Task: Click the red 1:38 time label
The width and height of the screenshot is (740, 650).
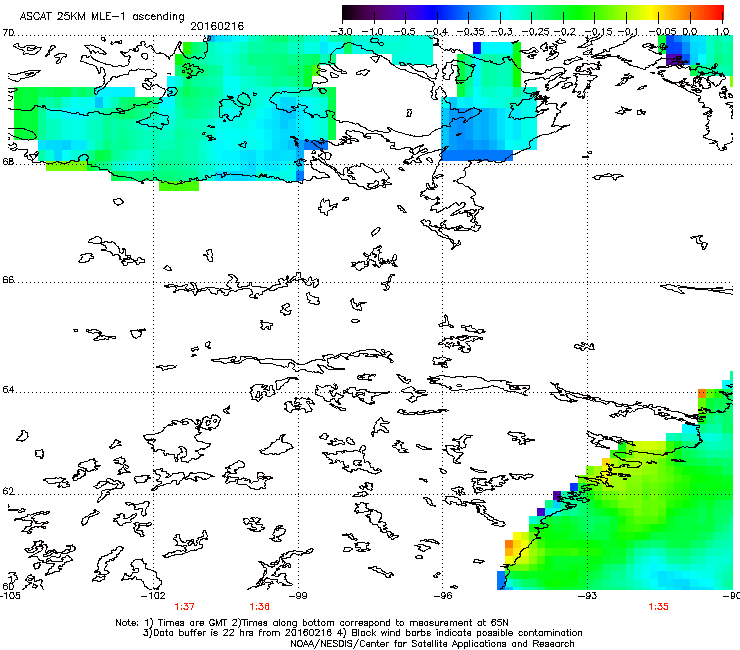Action: tap(260, 607)
